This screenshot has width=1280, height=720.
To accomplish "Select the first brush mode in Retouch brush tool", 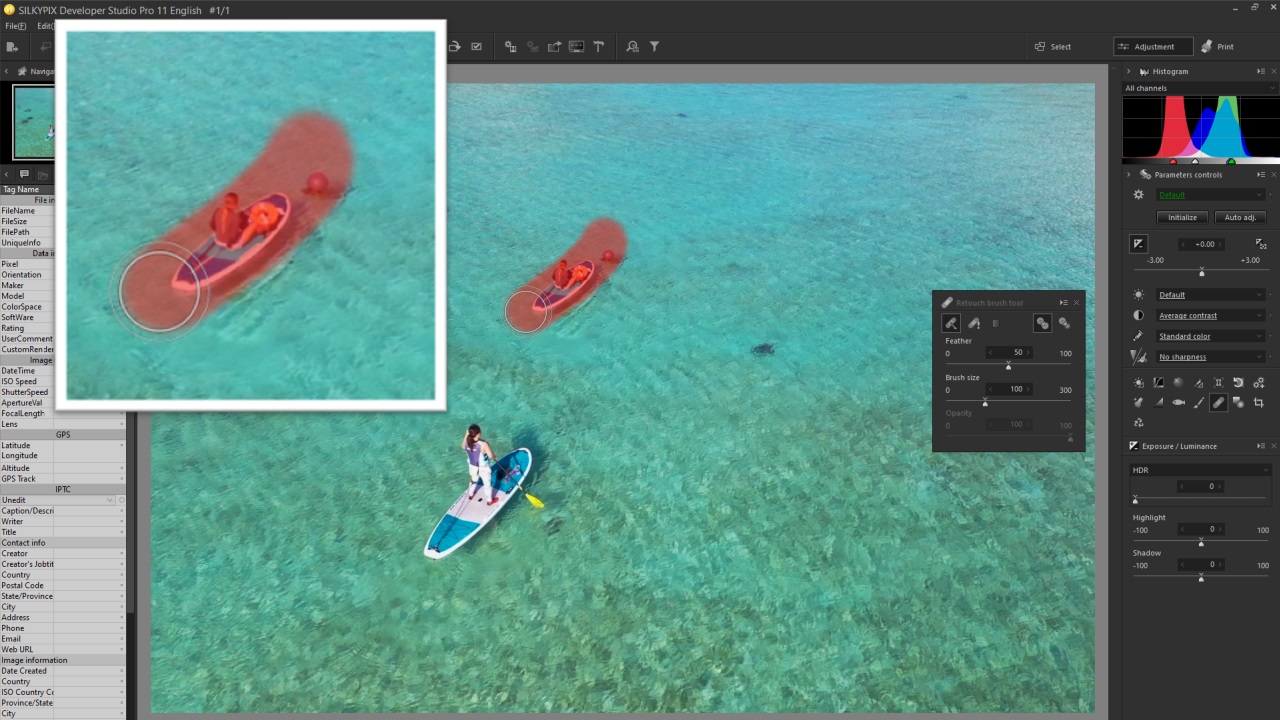I will pyautogui.click(x=951, y=323).
